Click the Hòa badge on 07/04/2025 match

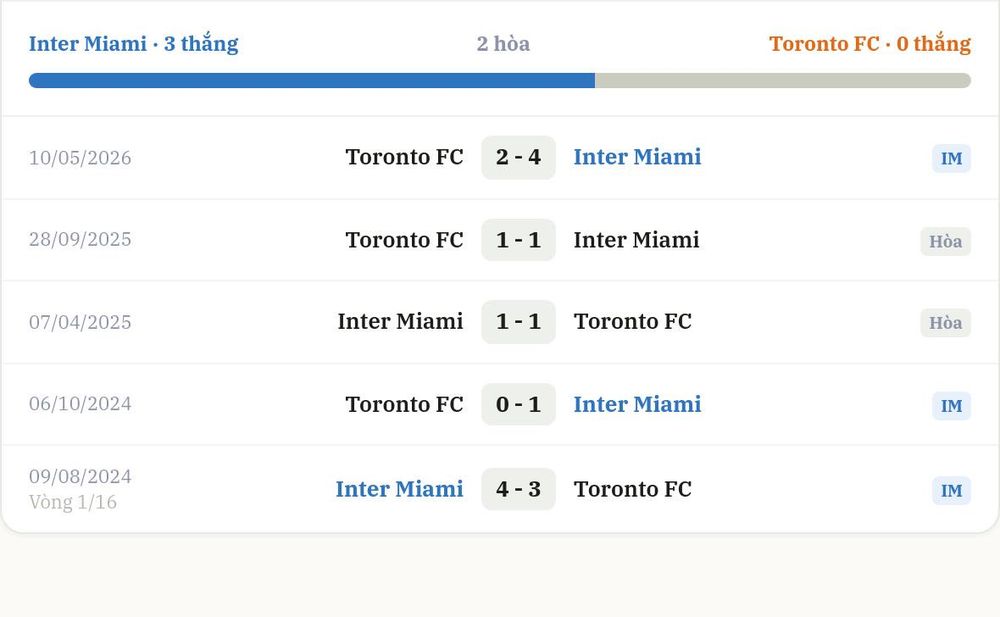click(x=945, y=323)
